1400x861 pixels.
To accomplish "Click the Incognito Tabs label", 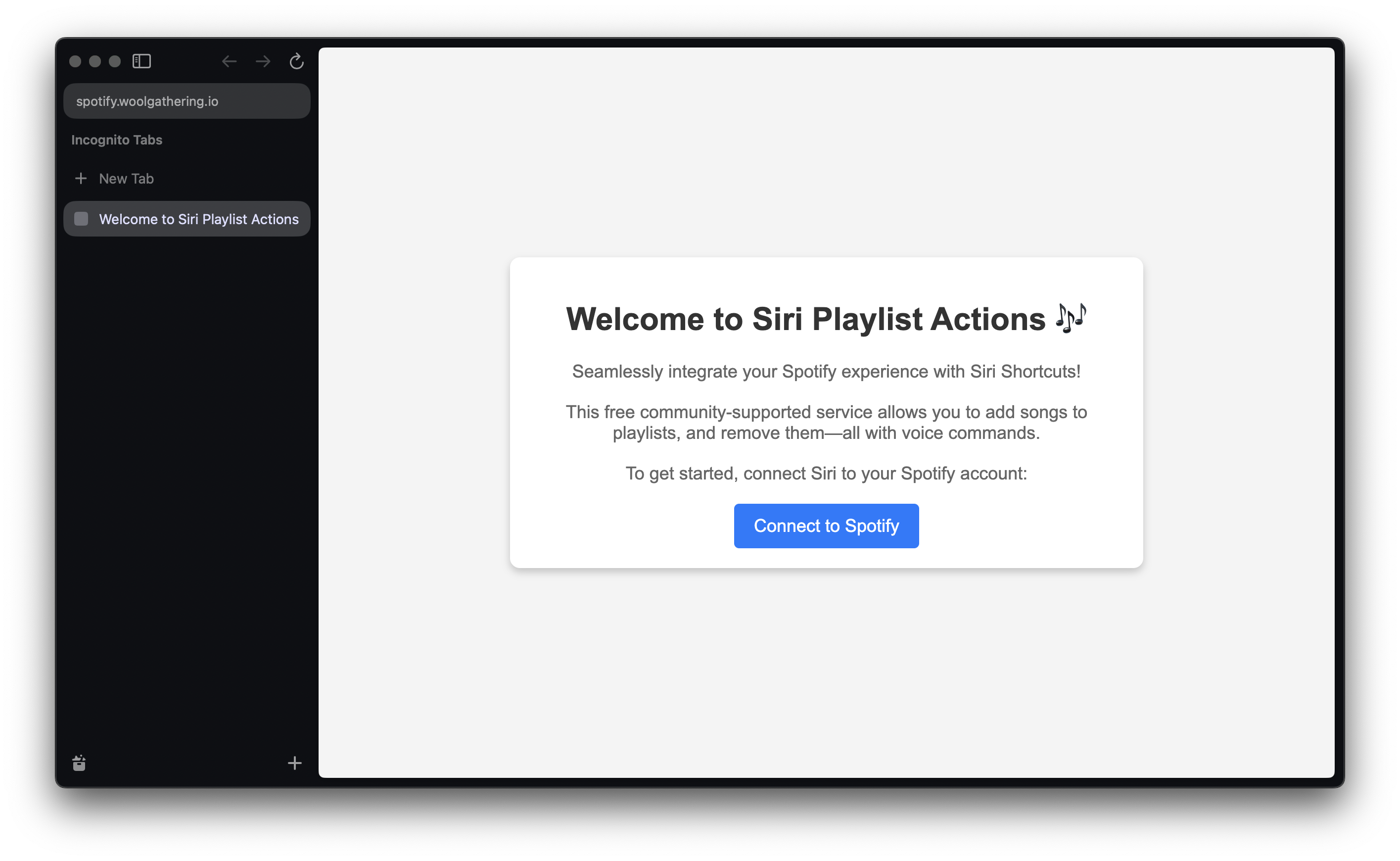I will pyautogui.click(x=117, y=140).
